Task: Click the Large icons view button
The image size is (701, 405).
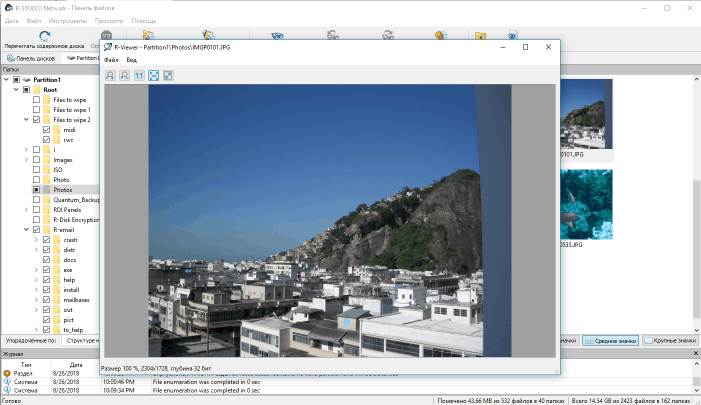Action: (670, 341)
